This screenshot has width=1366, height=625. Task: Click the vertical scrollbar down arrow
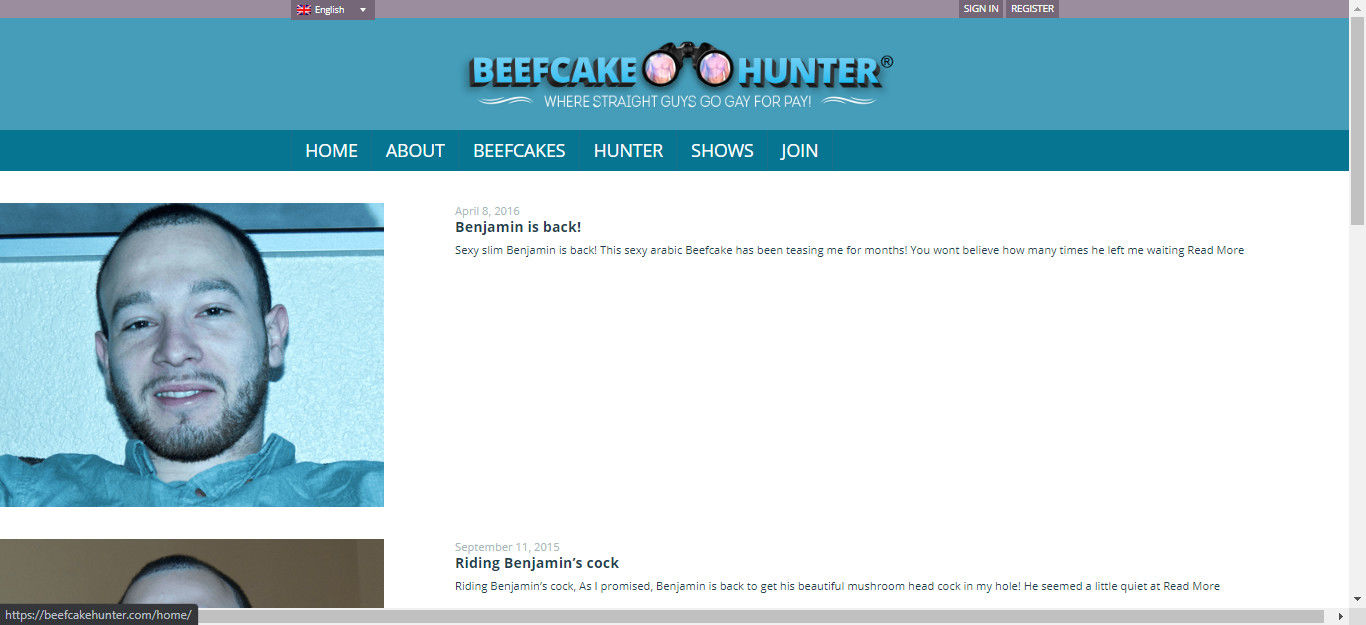1357,599
